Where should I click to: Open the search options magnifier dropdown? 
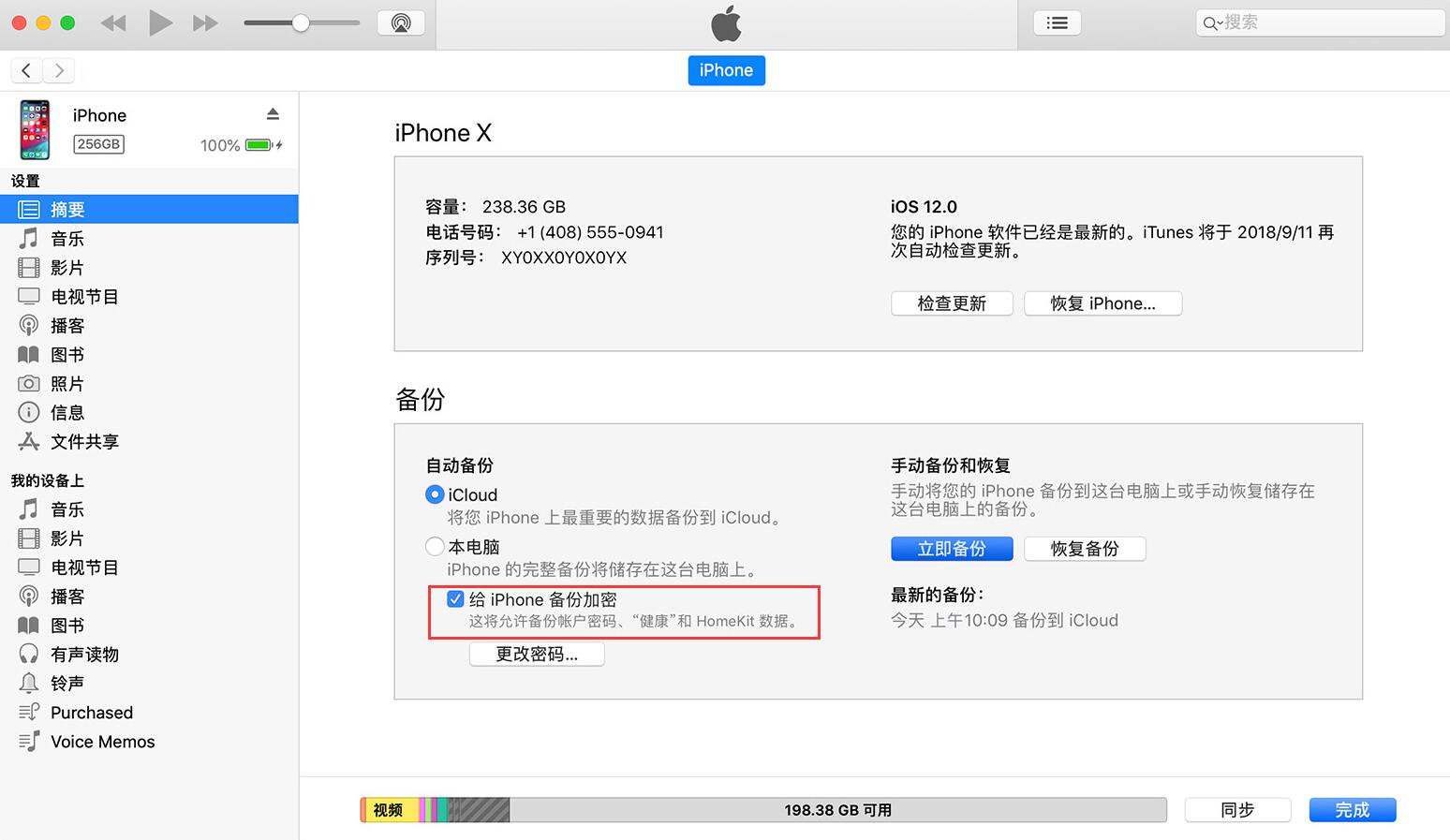tap(1213, 21)
